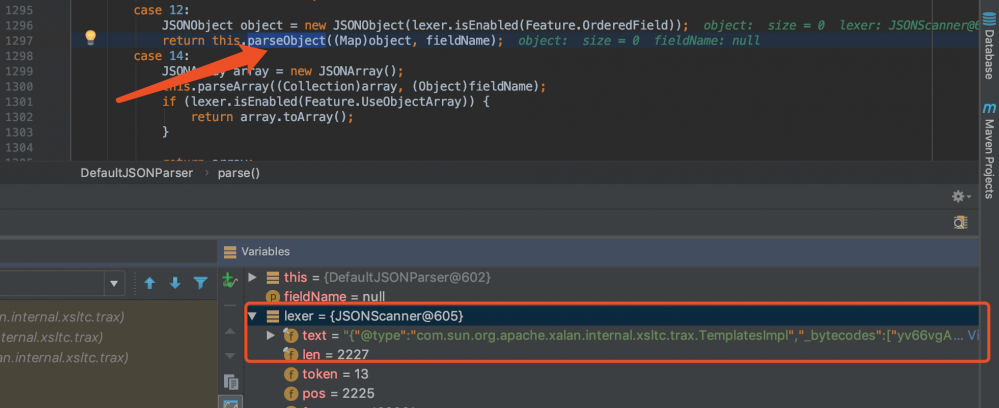Screen dimensions: 999x408
Task: Click 'case 12:' in the editor
Action: coord(163,10)
